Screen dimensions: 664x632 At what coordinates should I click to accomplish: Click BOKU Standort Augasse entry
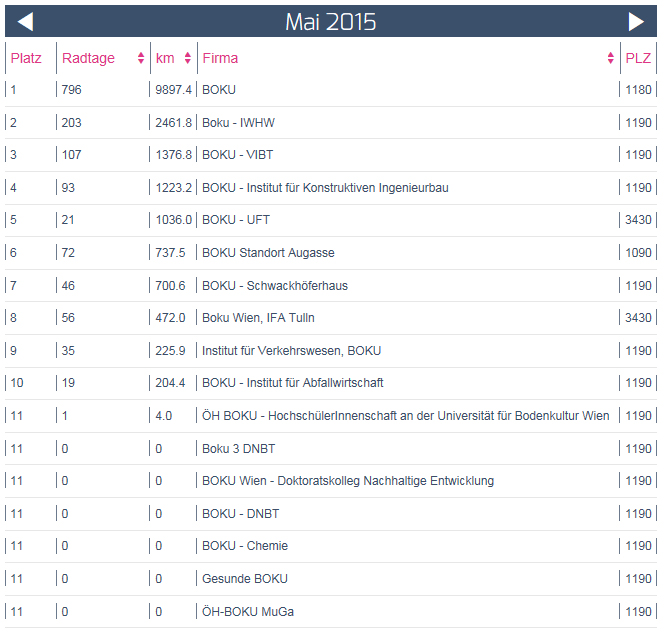pyautogui.click(x=268, y=253)
